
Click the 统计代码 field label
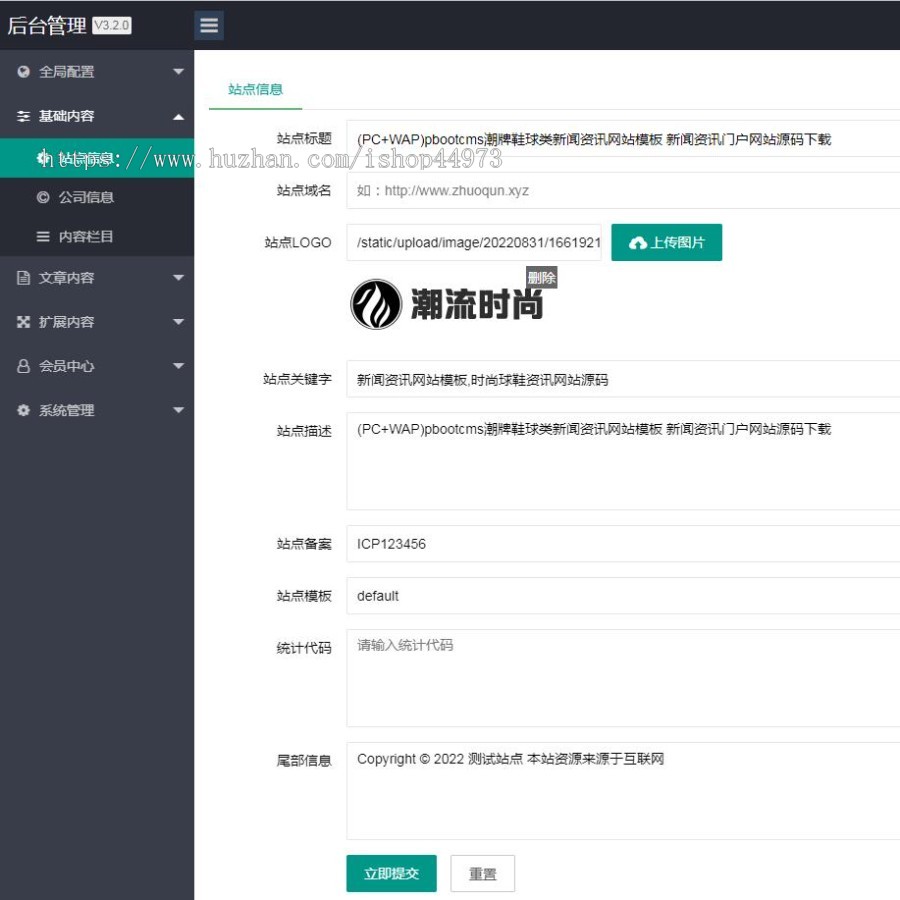pyautogui.click(x=304, y=647)
